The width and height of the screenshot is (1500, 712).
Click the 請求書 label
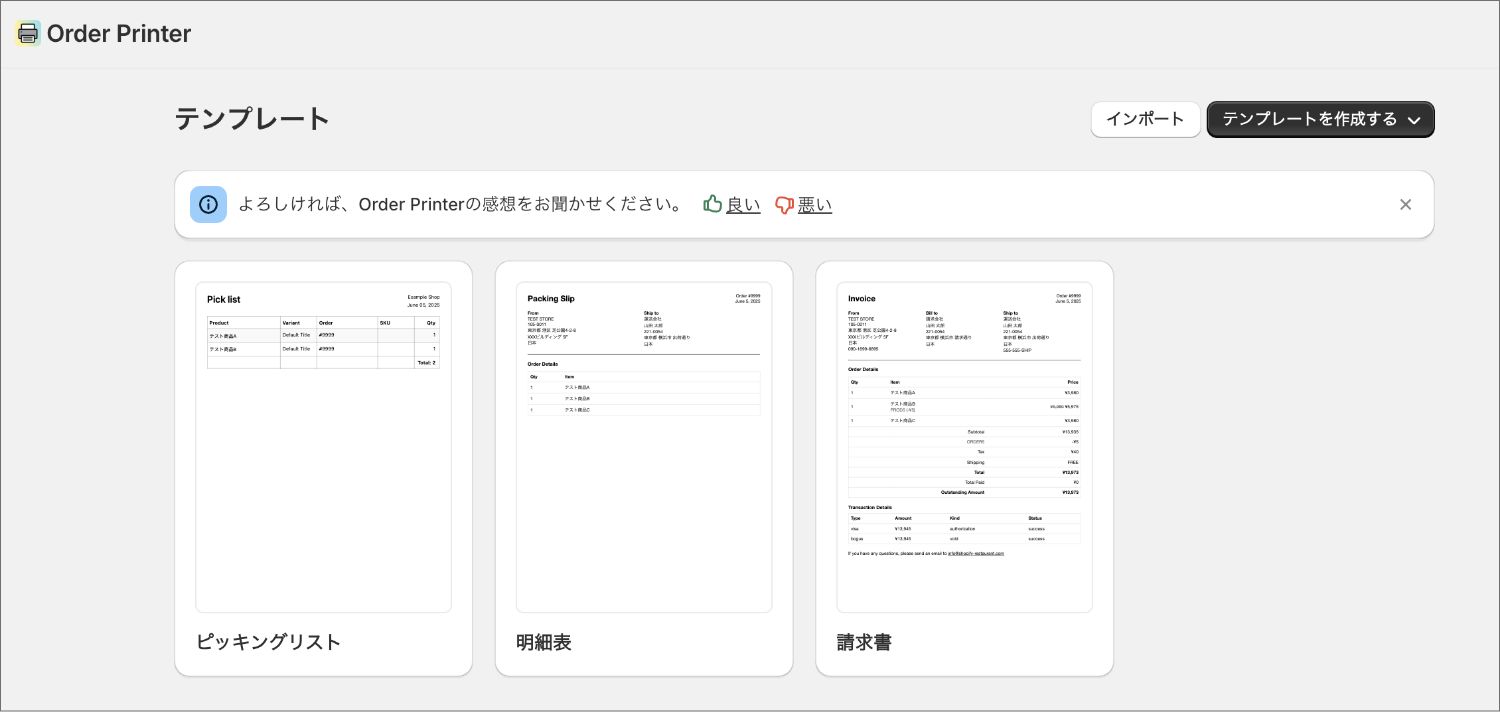coord(864,642)
